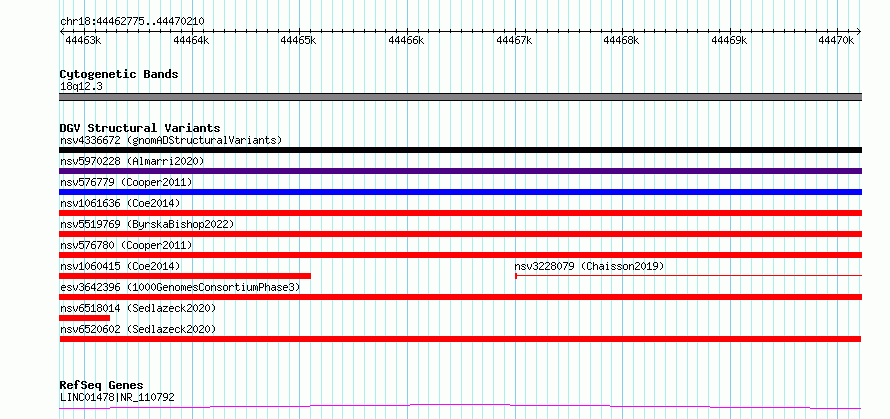The height and width of the screenshot is (419, 890).
Task: Open variant nsv6518014 (Sedlazeck2020) label
Action: (x=138, y=308)
